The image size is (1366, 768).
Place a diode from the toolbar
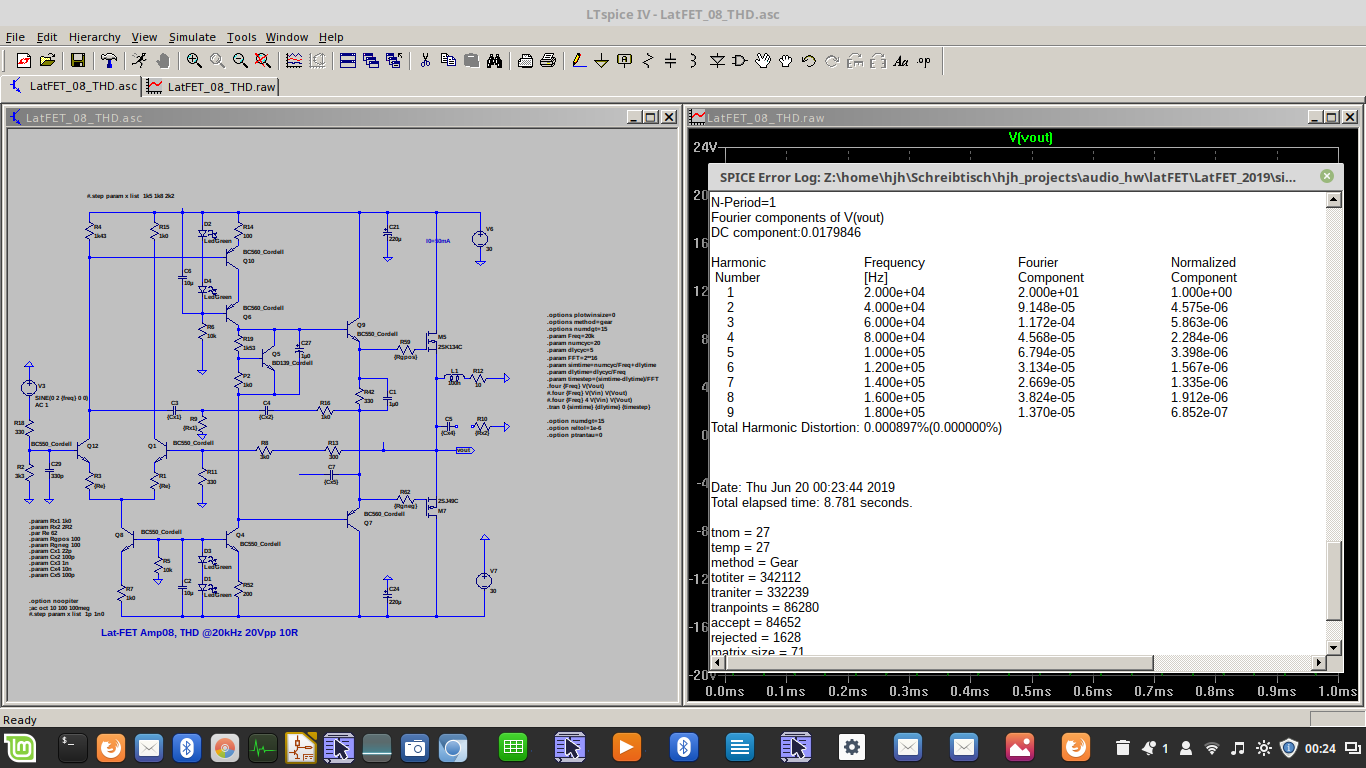click(x=717, y=61)
